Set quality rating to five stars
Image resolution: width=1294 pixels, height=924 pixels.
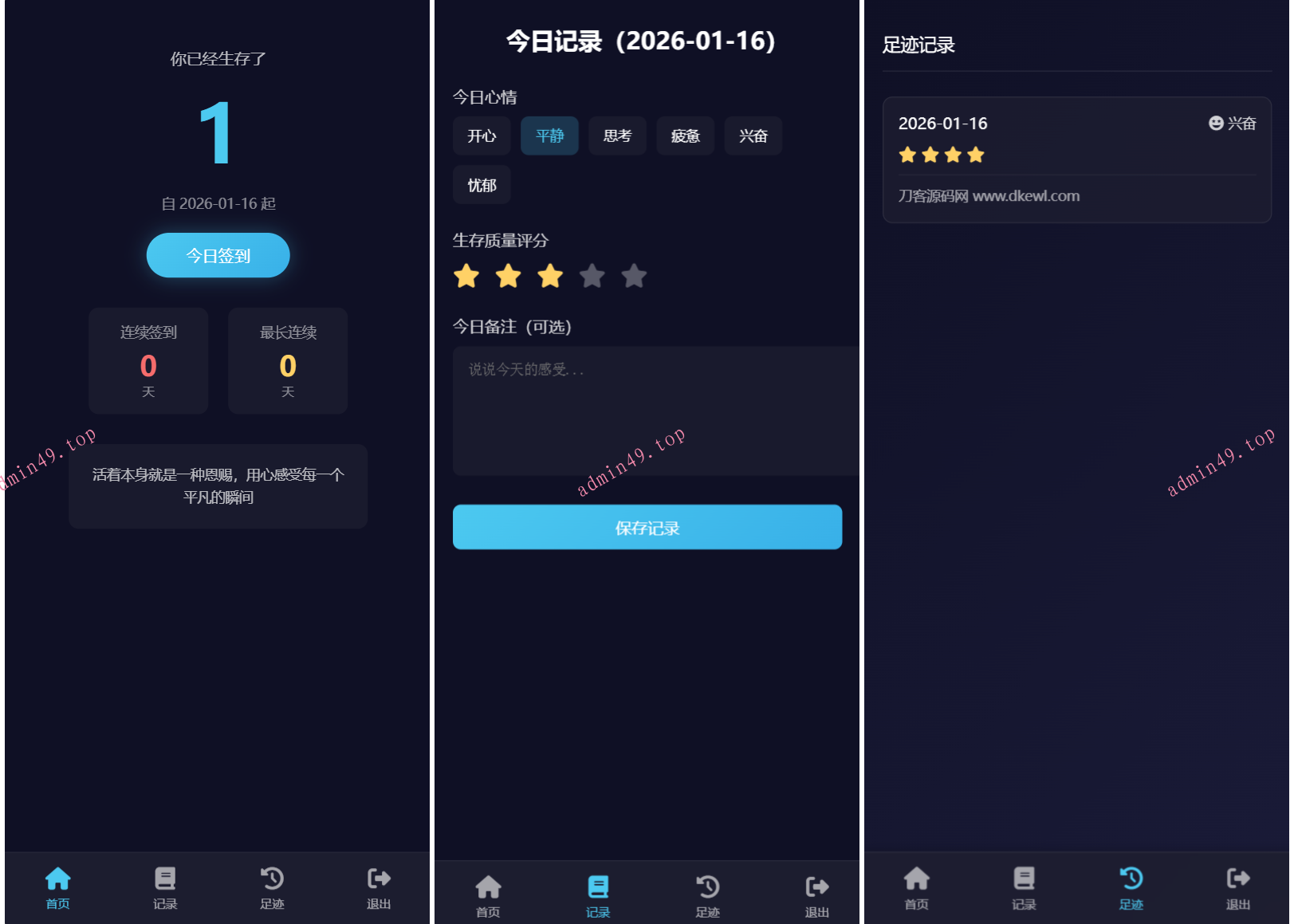[x=634, y=277]
